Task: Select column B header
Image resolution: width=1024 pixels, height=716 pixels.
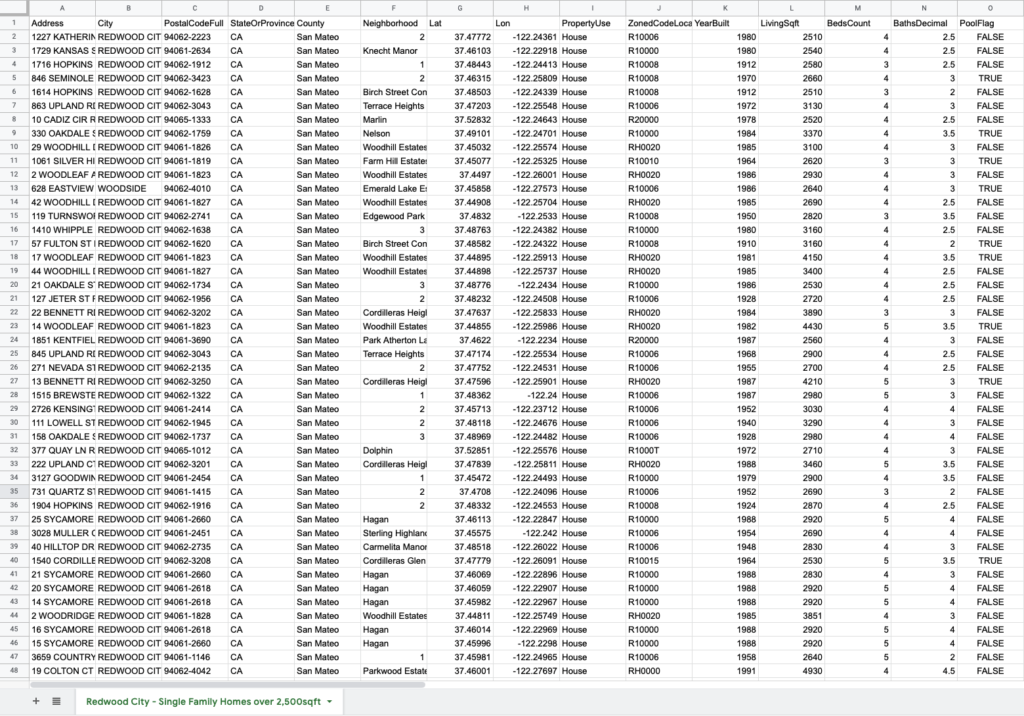Action: pos(129,8)
